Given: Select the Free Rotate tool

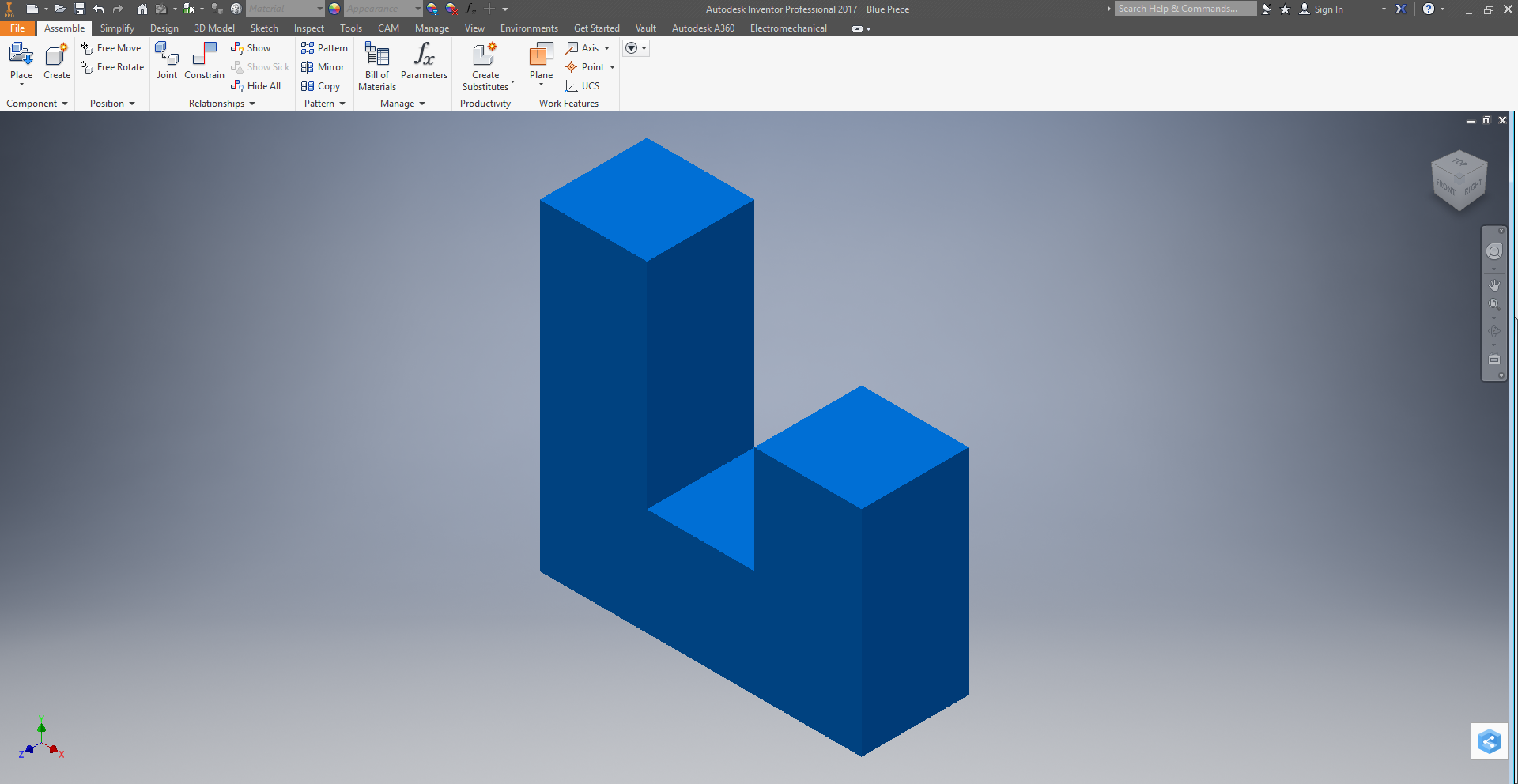Looking at the screenshot, I should tap(112, 67).
